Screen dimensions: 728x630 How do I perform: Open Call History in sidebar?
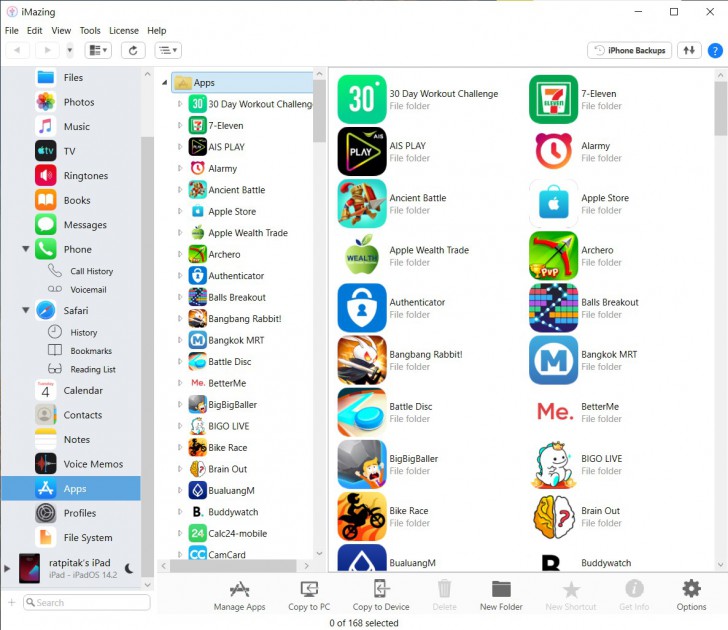tap(91, 271)
